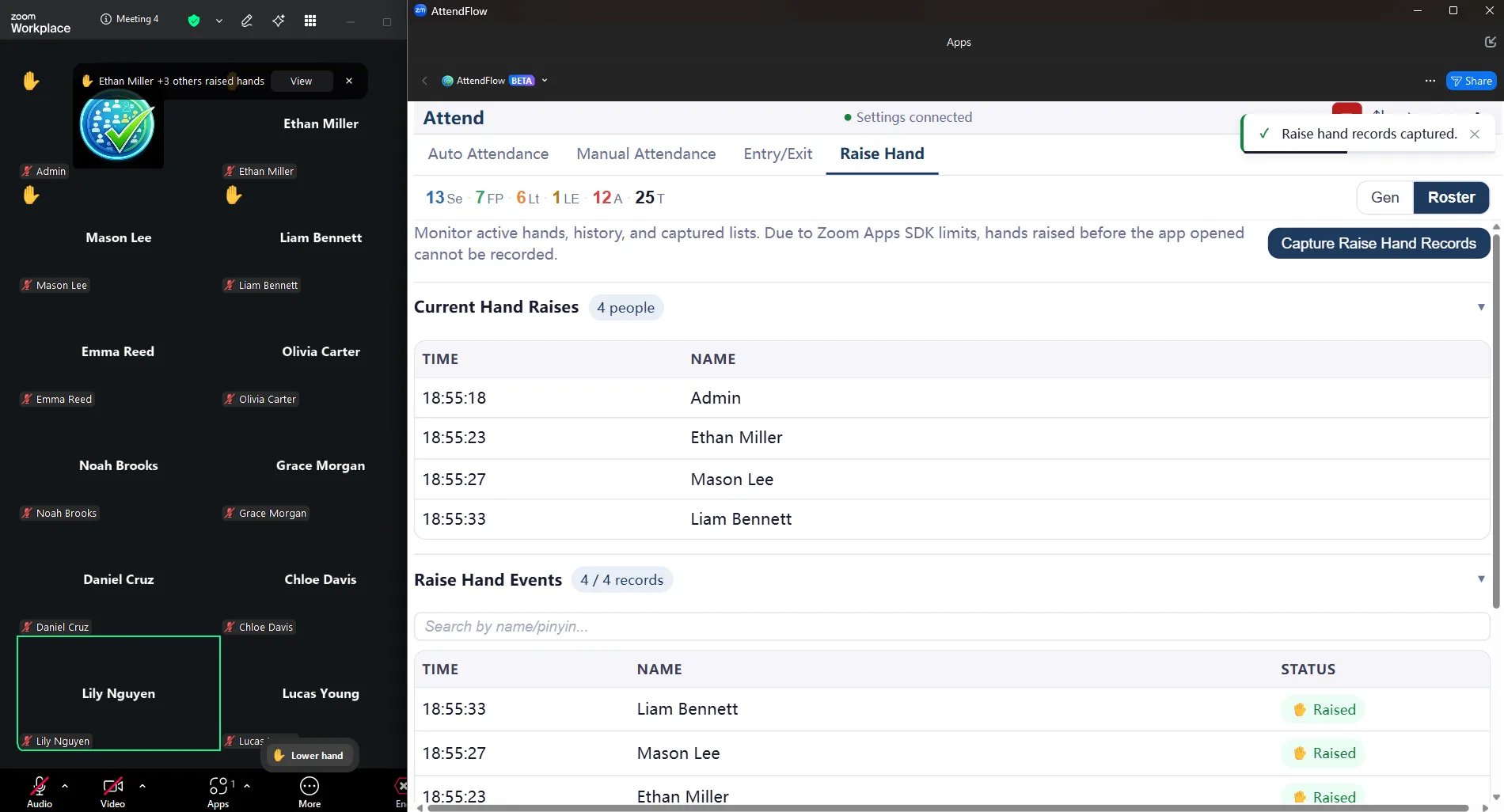
Task: Click the Ethan Miller video tile name
Action: click(x=321, y=123)
